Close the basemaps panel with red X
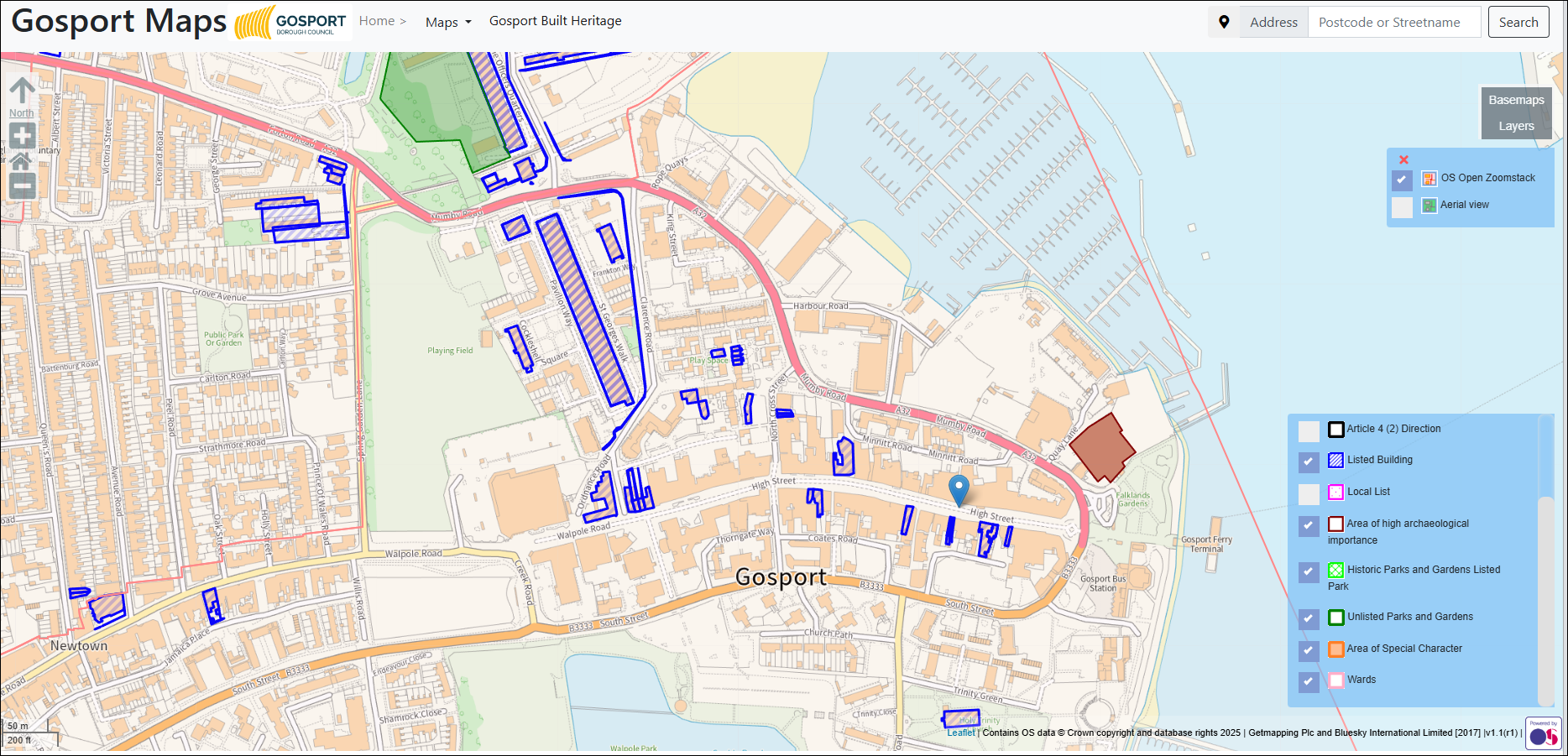Viewport: 1568px width, 756px height. tap(1403, 159)
